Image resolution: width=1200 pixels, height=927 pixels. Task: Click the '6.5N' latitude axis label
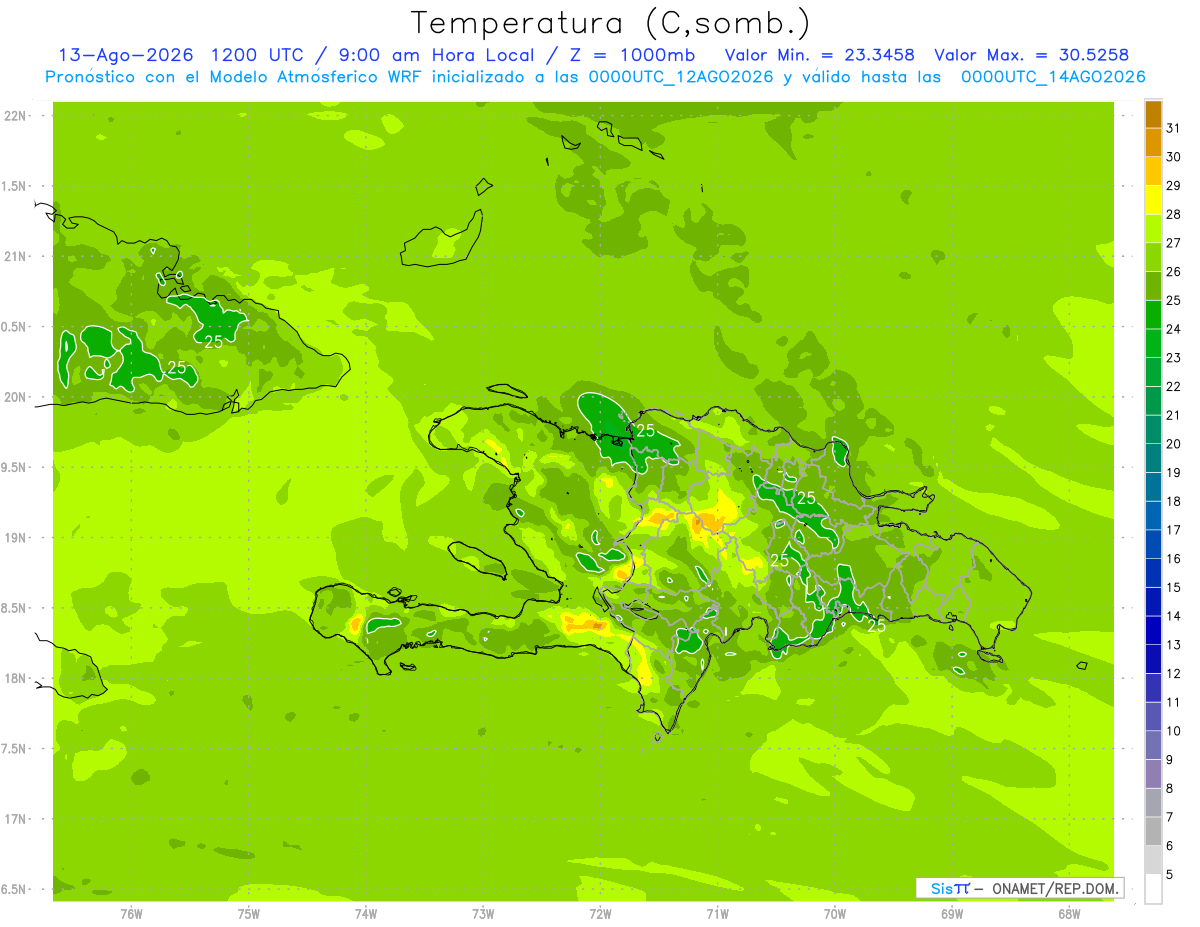(15, 889)
